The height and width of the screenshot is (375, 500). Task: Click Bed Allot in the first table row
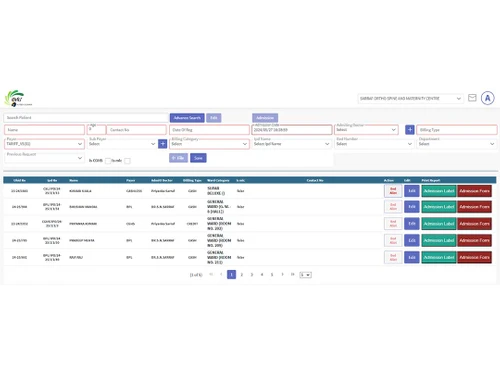click(x=393, y=191)
